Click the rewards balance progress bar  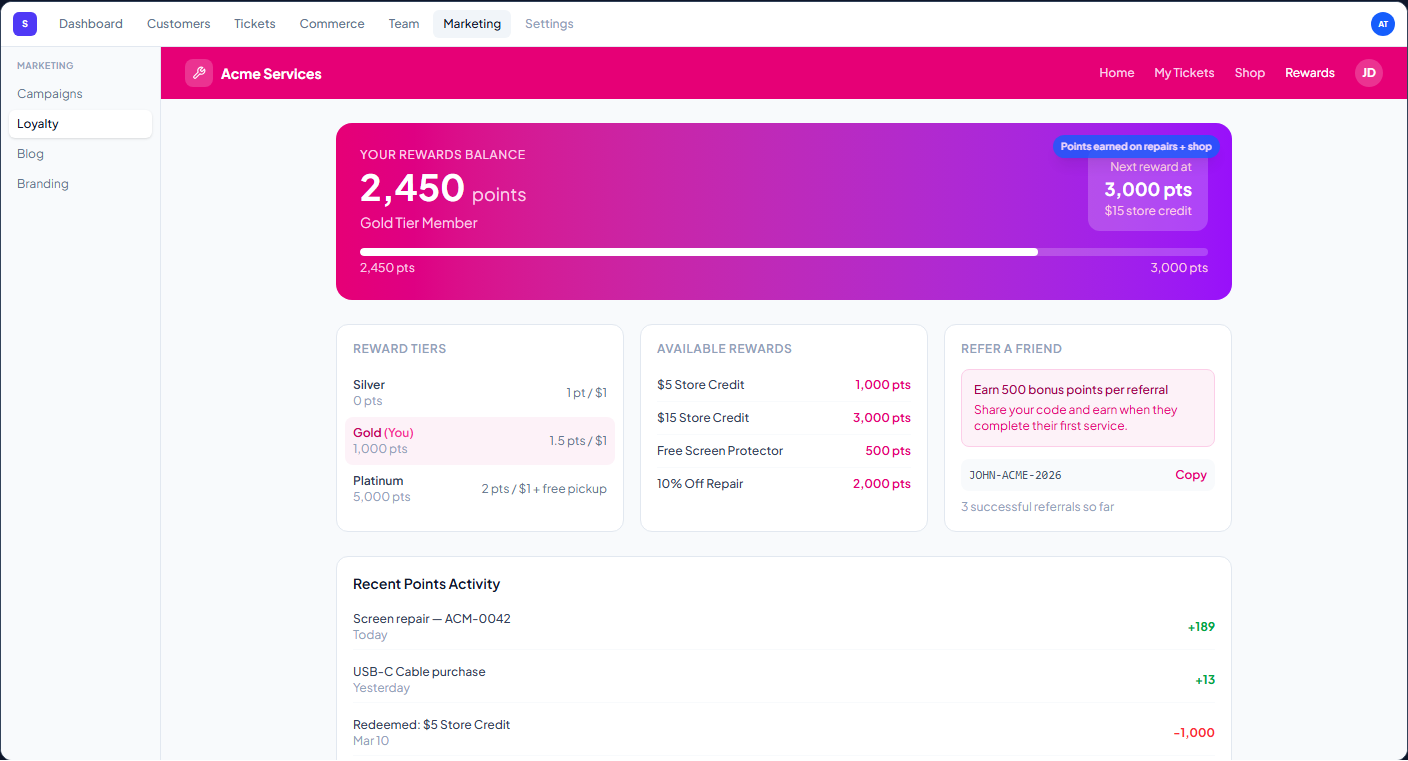pos(784,252)
